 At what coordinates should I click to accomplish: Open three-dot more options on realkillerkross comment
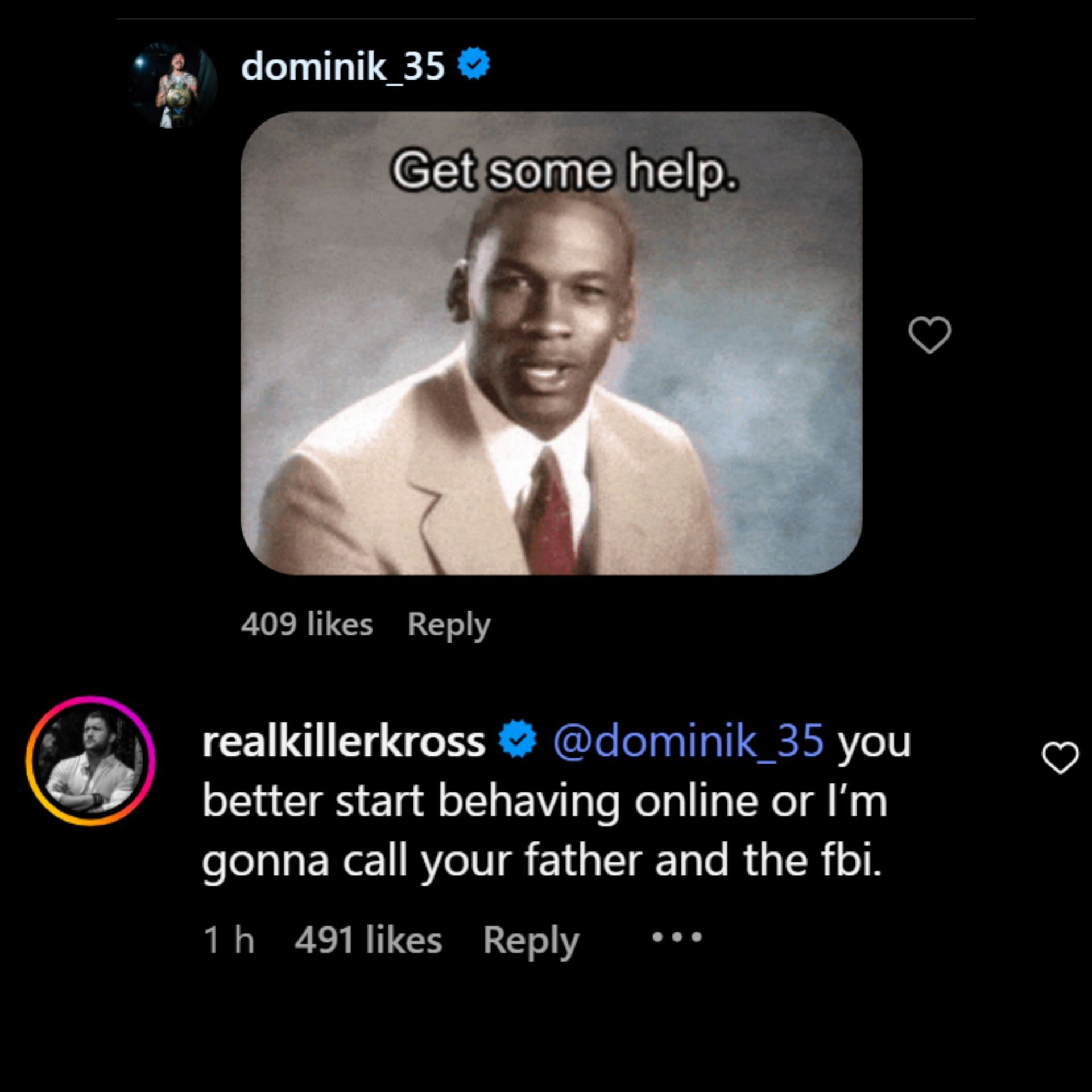coord(677,936)
